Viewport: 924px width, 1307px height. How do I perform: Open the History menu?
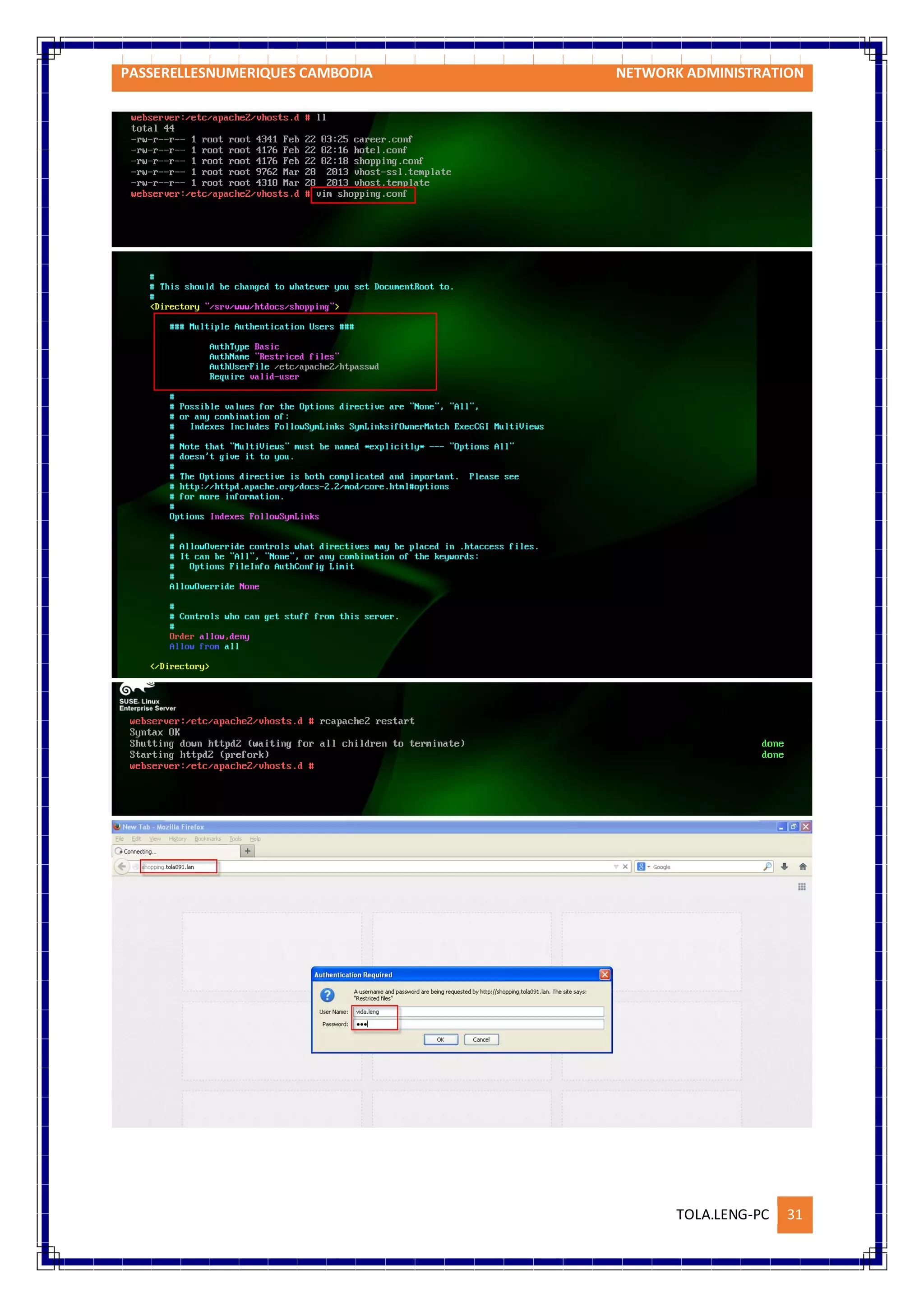[x=177, y=839]
